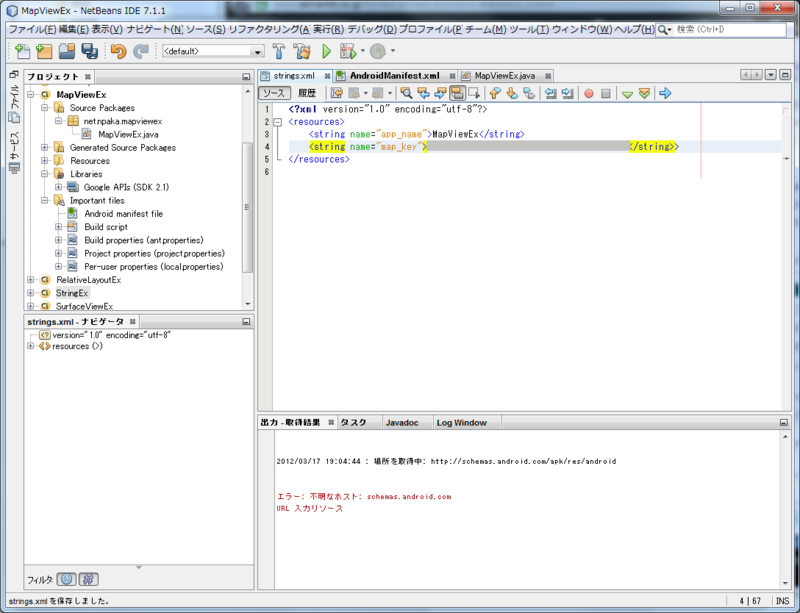
Task: Minimize the Projects panel
Action: click(246, 77)
